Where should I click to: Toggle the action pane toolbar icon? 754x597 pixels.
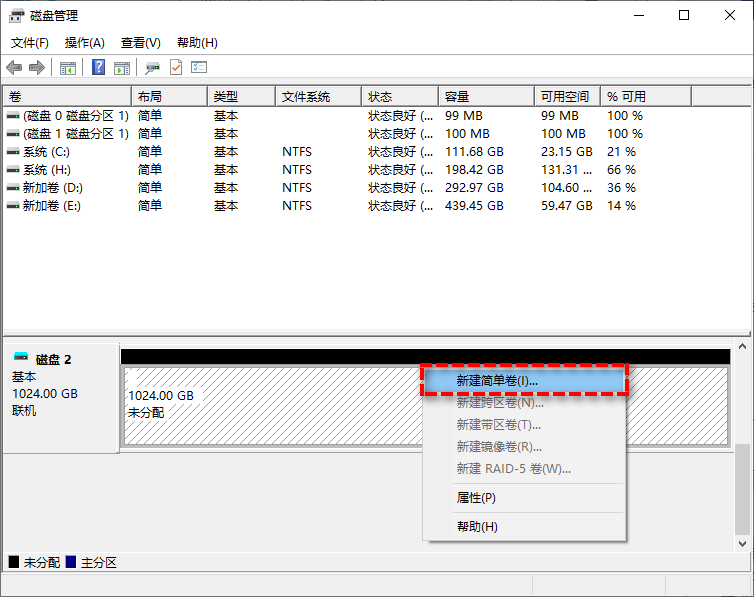pos(122,68)
